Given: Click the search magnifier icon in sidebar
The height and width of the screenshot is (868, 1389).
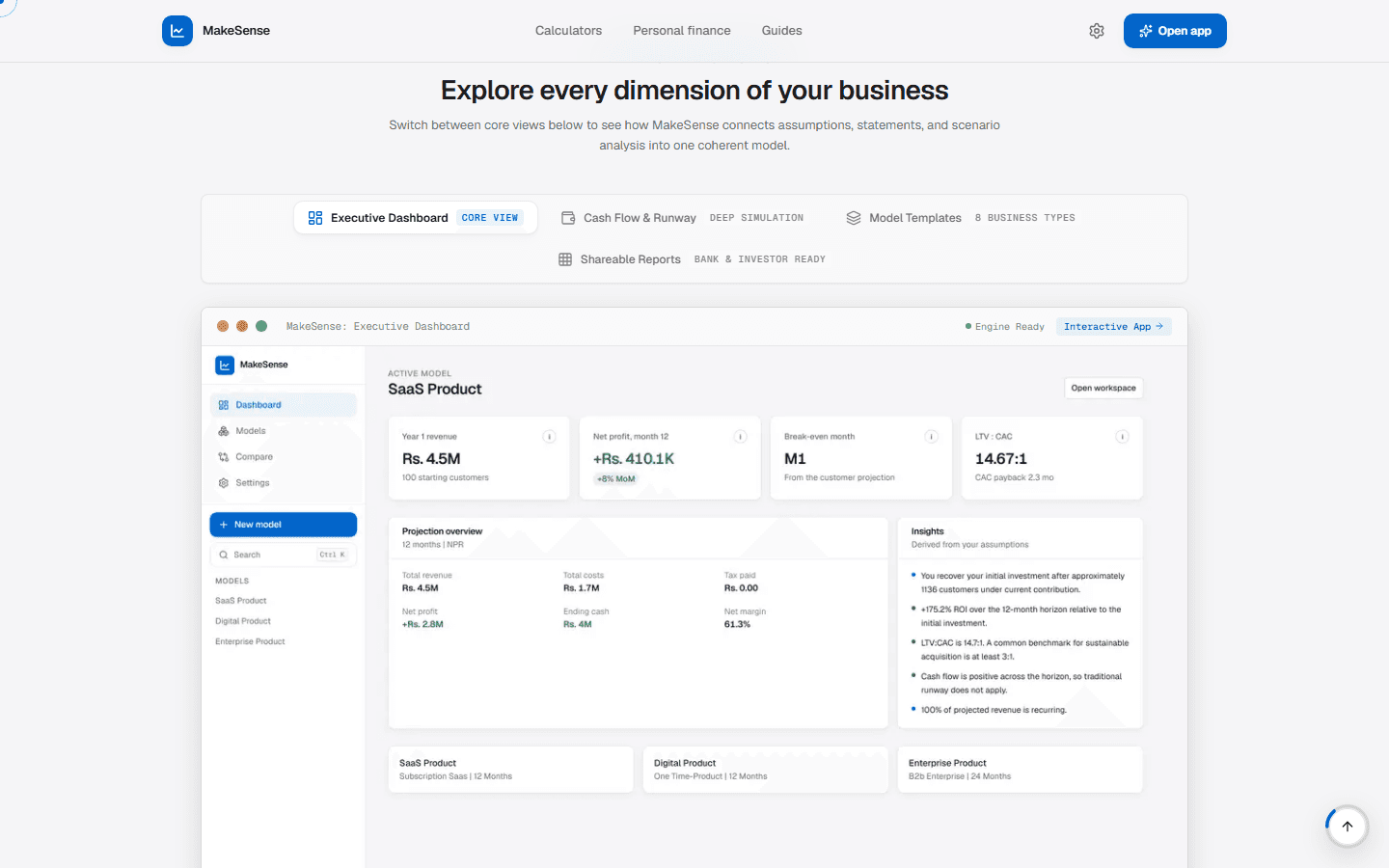Looking at the screenshot, I should pos(224,555).
